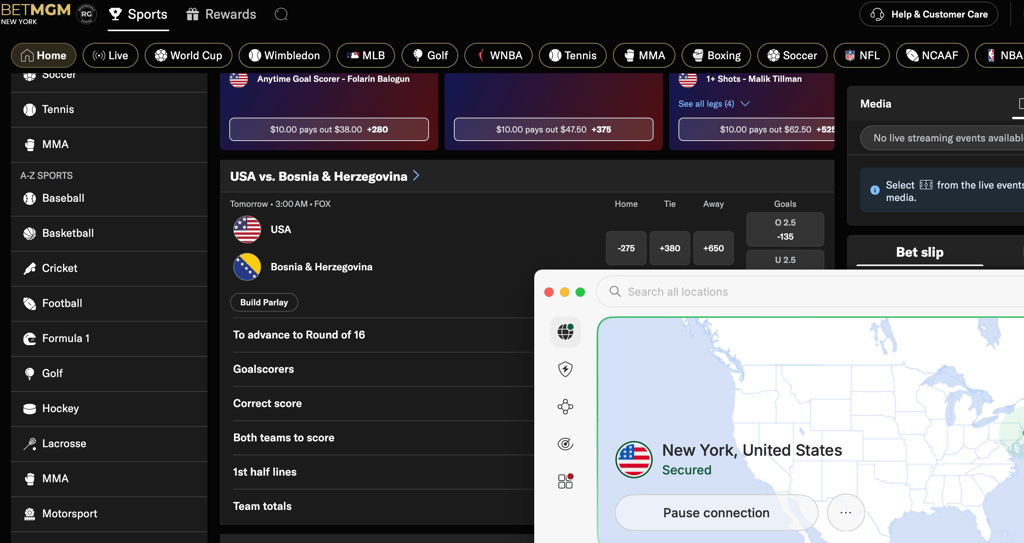Click the Build Parlay button
Image resolution: width=1024 pixels, height=543 pixels.
coord(264,303)
